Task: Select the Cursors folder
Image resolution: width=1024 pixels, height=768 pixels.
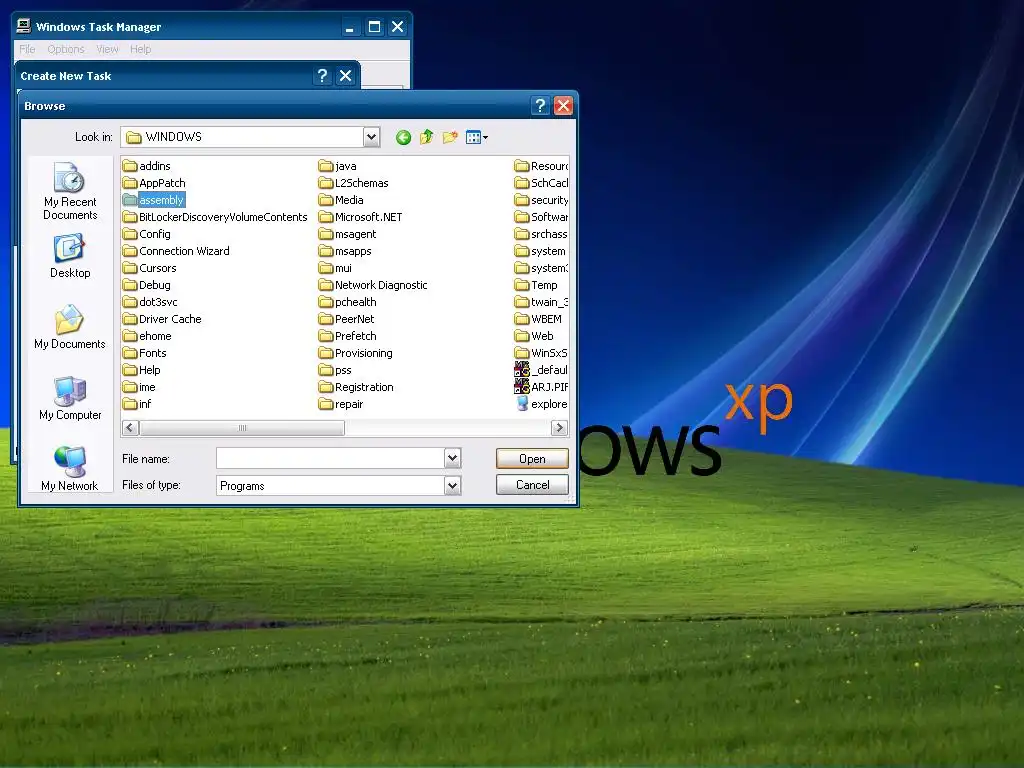Action: click(150, 268)
